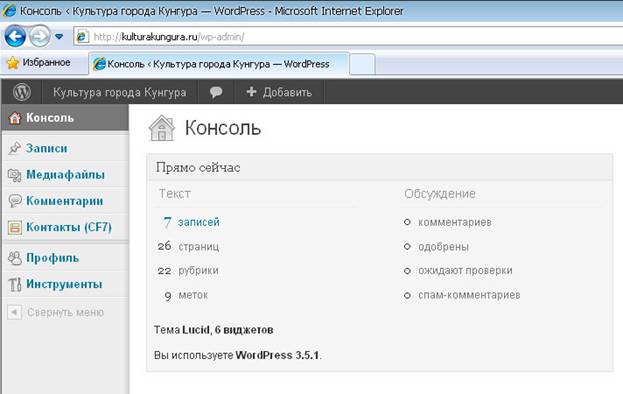Click the Инструменты tools icon
623x394 pixels.
click(x=15, y=284)
